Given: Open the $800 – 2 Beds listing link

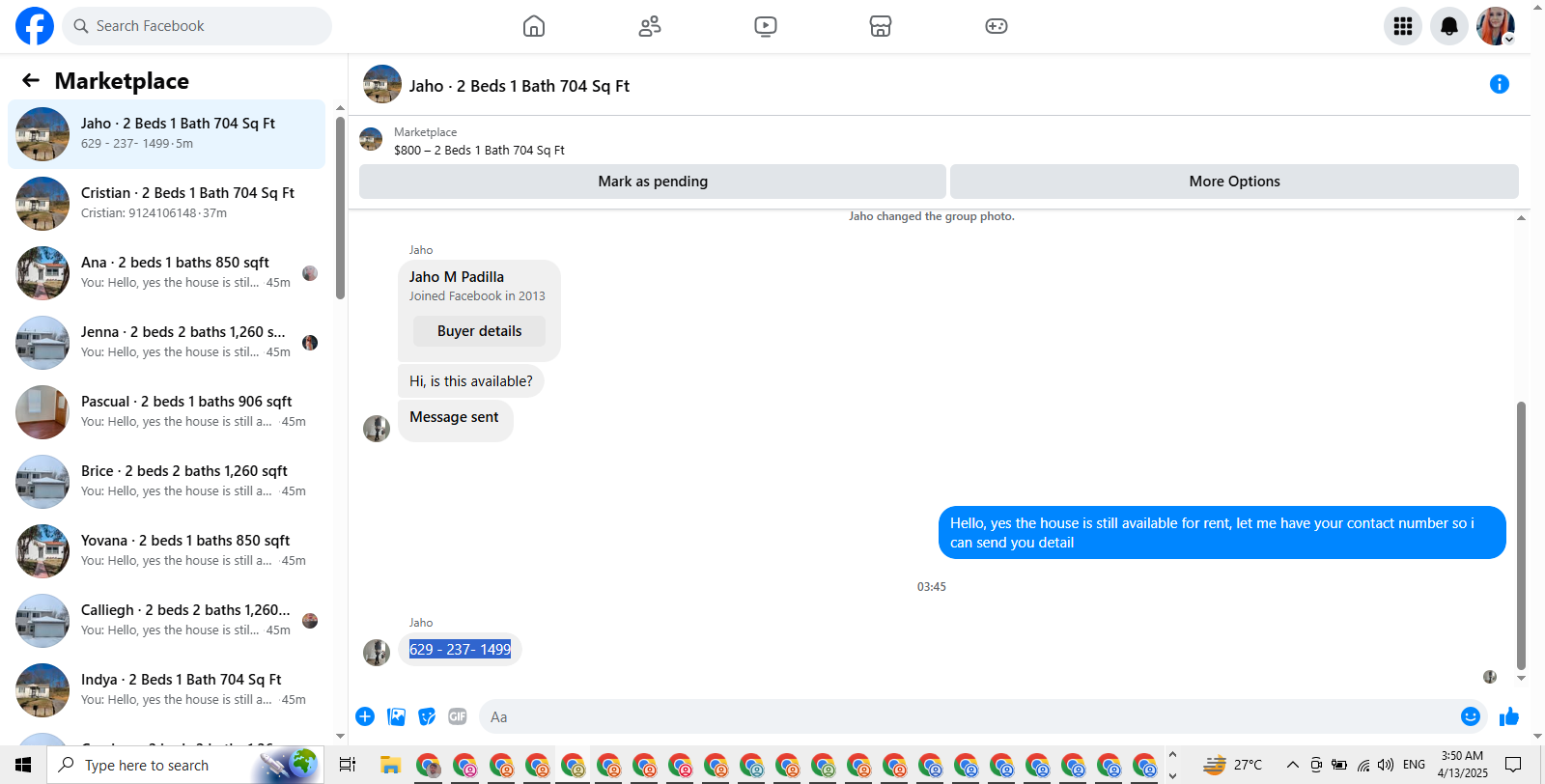Looking at the screenshot, I should pos(479,151).
